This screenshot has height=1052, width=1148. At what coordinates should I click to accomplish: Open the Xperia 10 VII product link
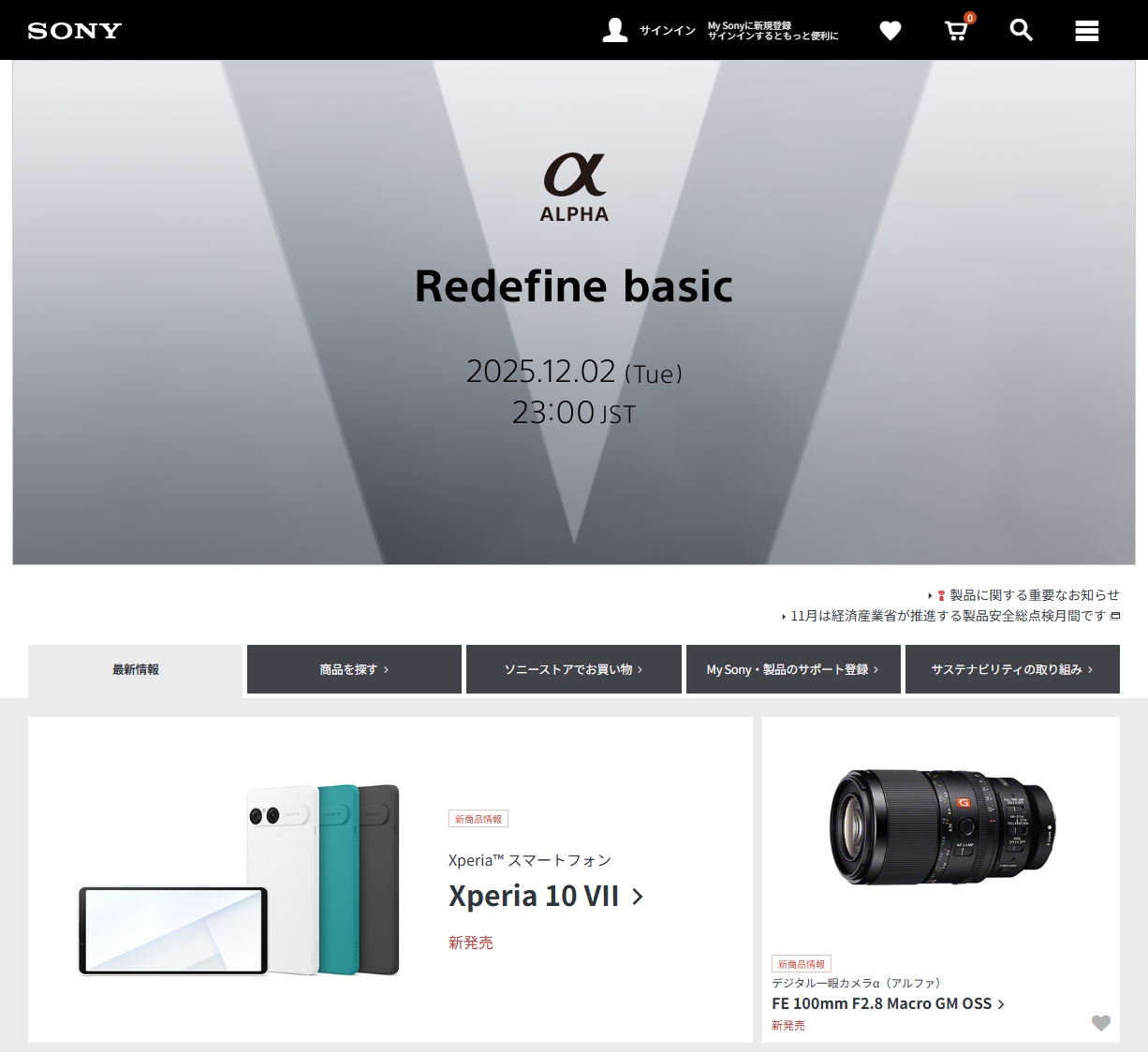point(546,896)
